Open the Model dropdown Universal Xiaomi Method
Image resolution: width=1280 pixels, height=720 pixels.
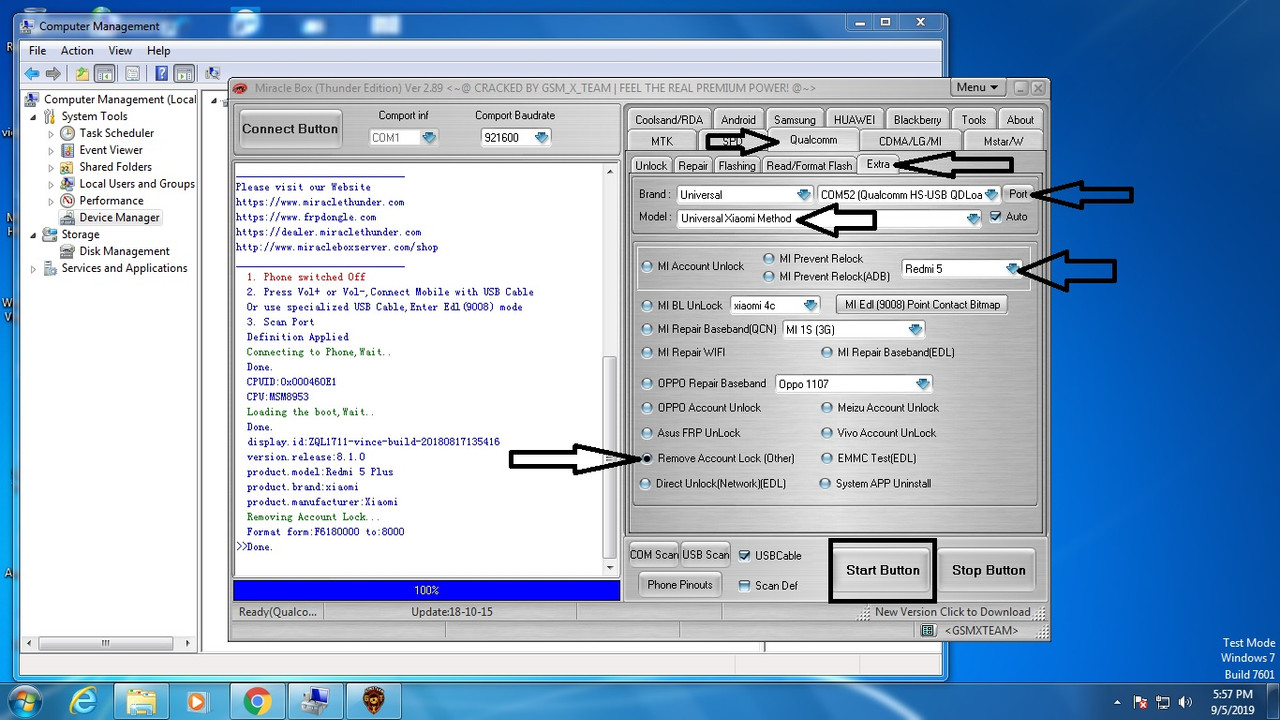(x=973, y=219)
